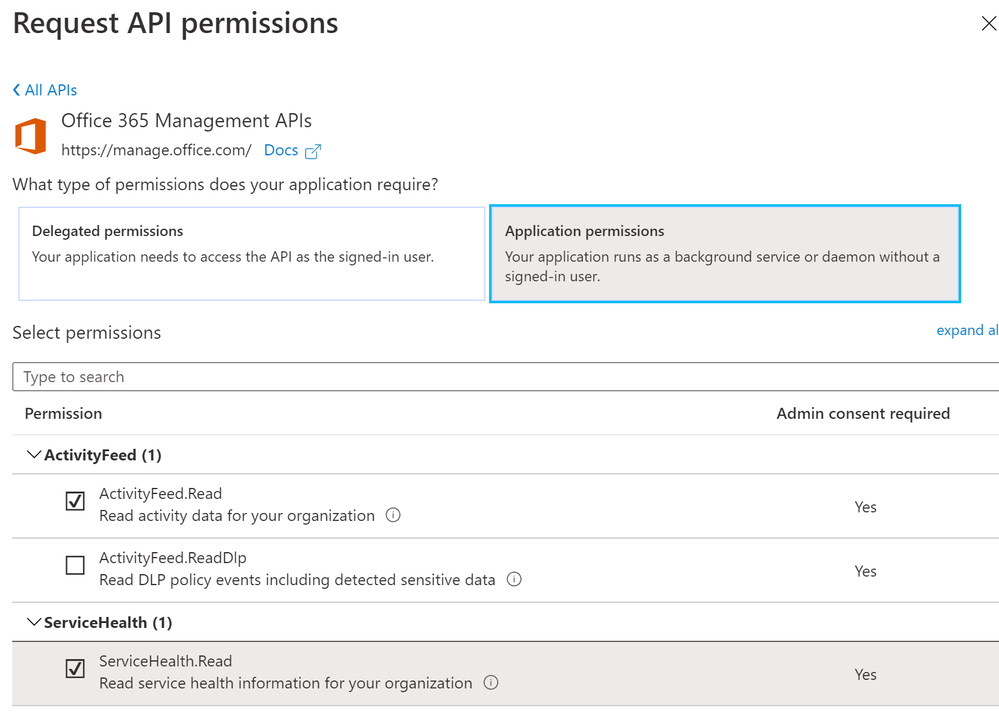Click Yes in the ServiceHealth.Read row
The image size is (999, 727).
865,675
